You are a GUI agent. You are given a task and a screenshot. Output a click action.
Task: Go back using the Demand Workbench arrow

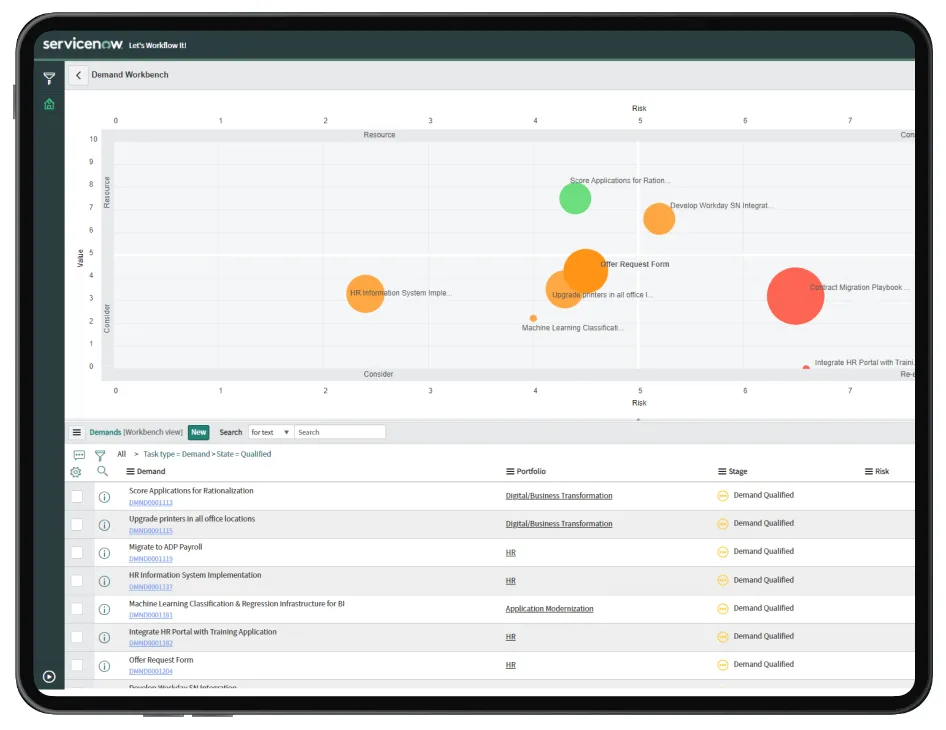[78, 75]
